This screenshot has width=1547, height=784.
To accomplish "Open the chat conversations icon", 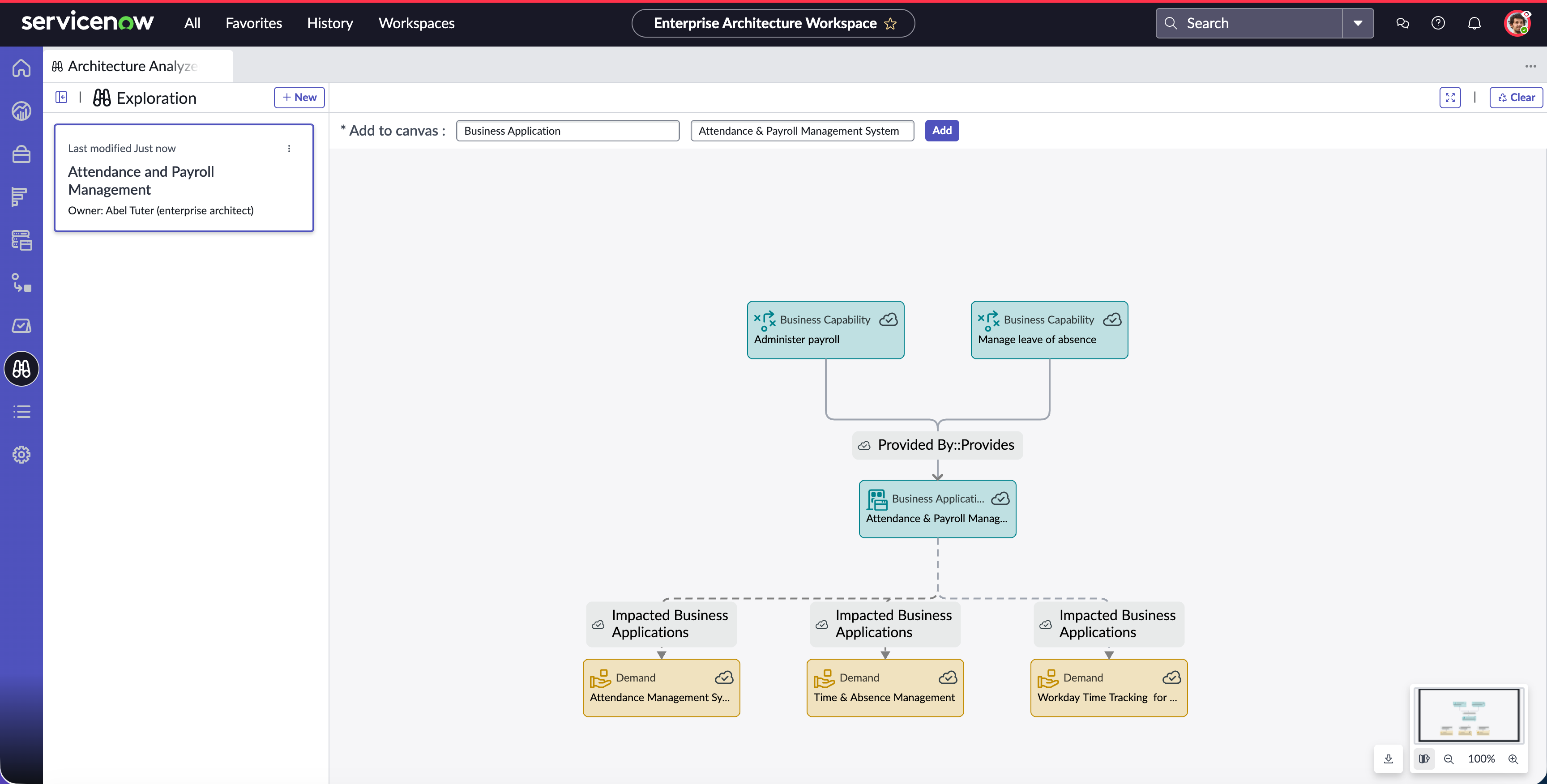I will click(x=1402, y=23).
